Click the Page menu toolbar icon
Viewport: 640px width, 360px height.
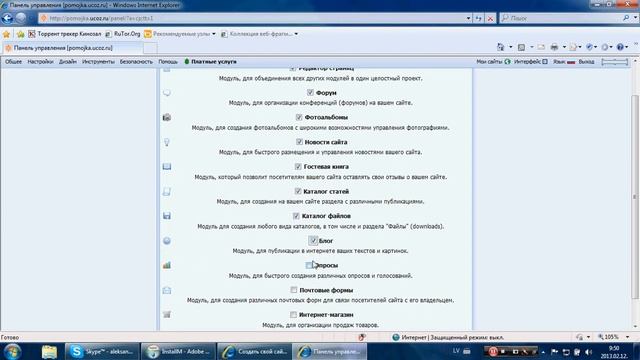(573, 47)
